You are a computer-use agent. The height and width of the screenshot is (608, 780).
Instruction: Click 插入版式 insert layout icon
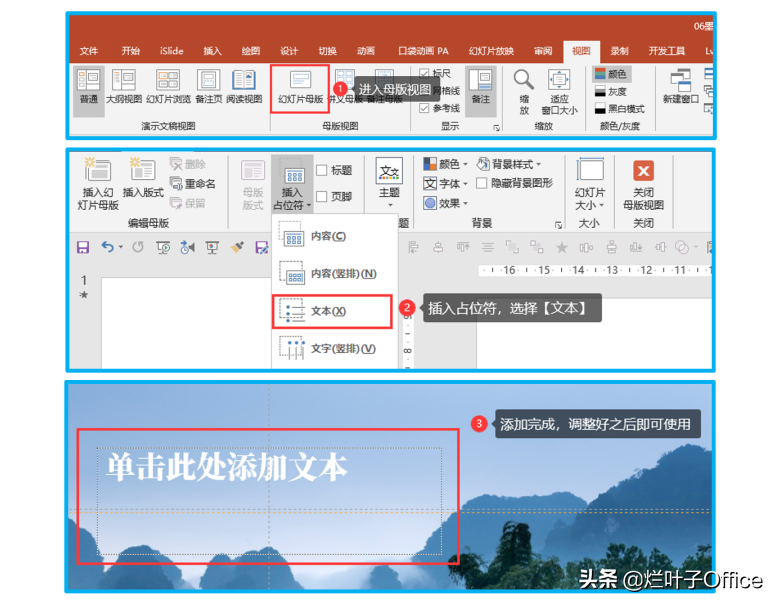[x=143, y=178]
